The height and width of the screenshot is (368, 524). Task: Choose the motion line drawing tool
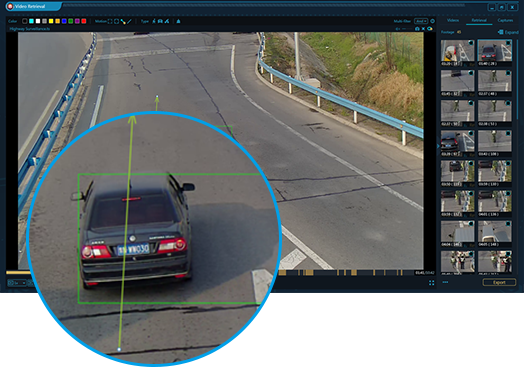pyautogui.click(x=130, y=21)
